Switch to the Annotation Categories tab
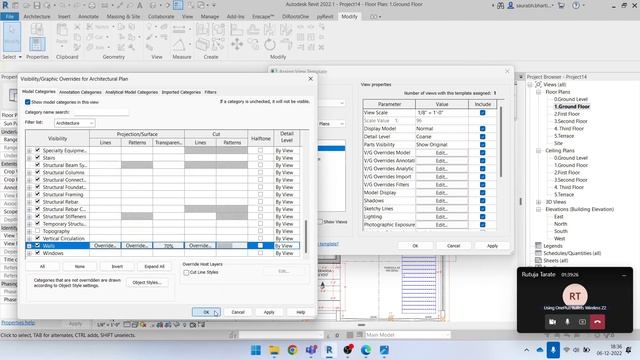 pos(80,92)
